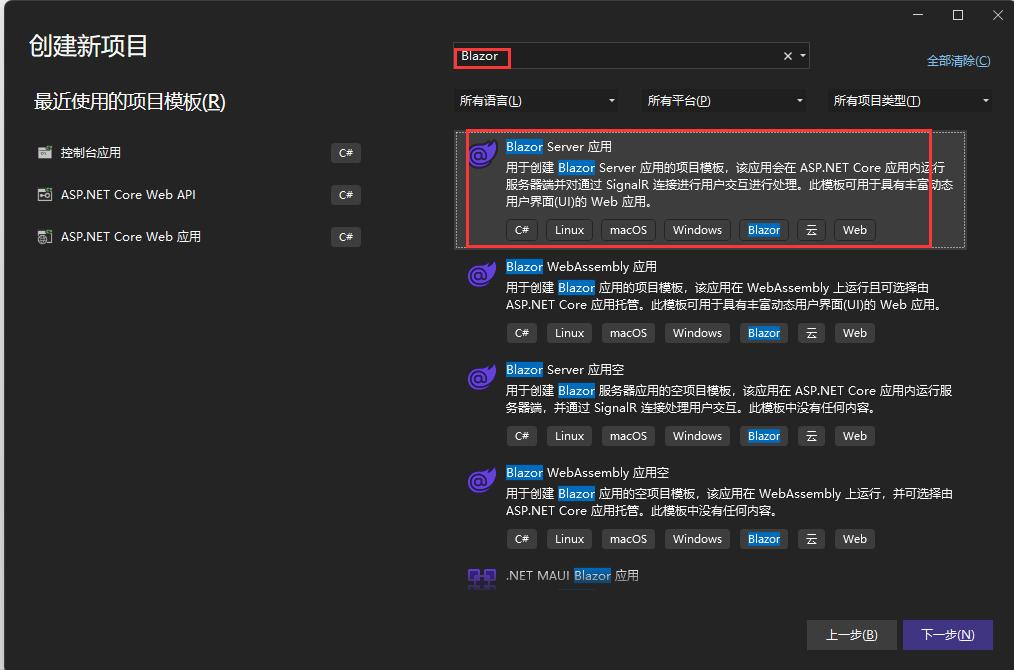Click the C# tag beside 控制台应用

pyautogui.click(x=345, y=153)
